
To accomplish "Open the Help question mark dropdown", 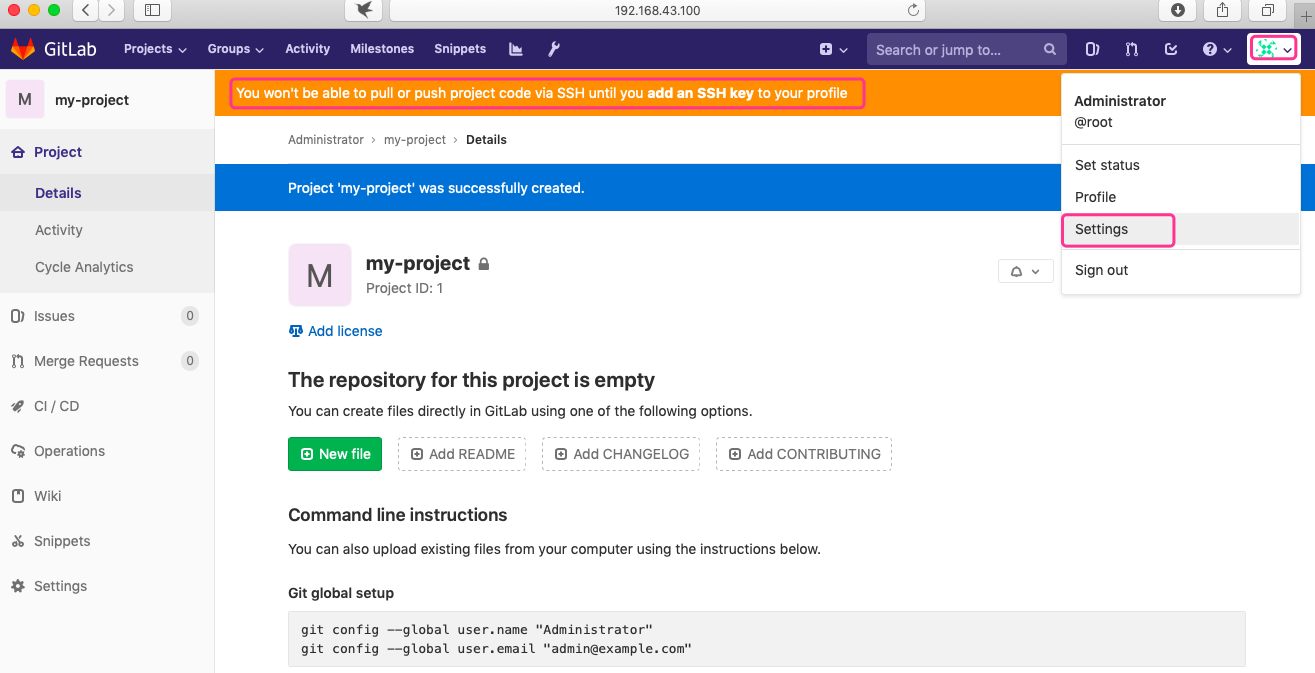I will 1216,49.
